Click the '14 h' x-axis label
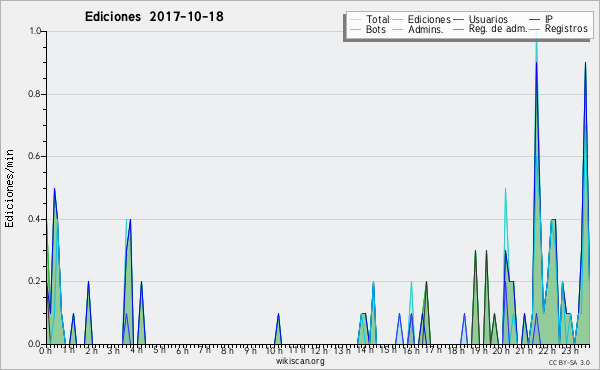This screenshot has height=370, width=600. point(365,350)
